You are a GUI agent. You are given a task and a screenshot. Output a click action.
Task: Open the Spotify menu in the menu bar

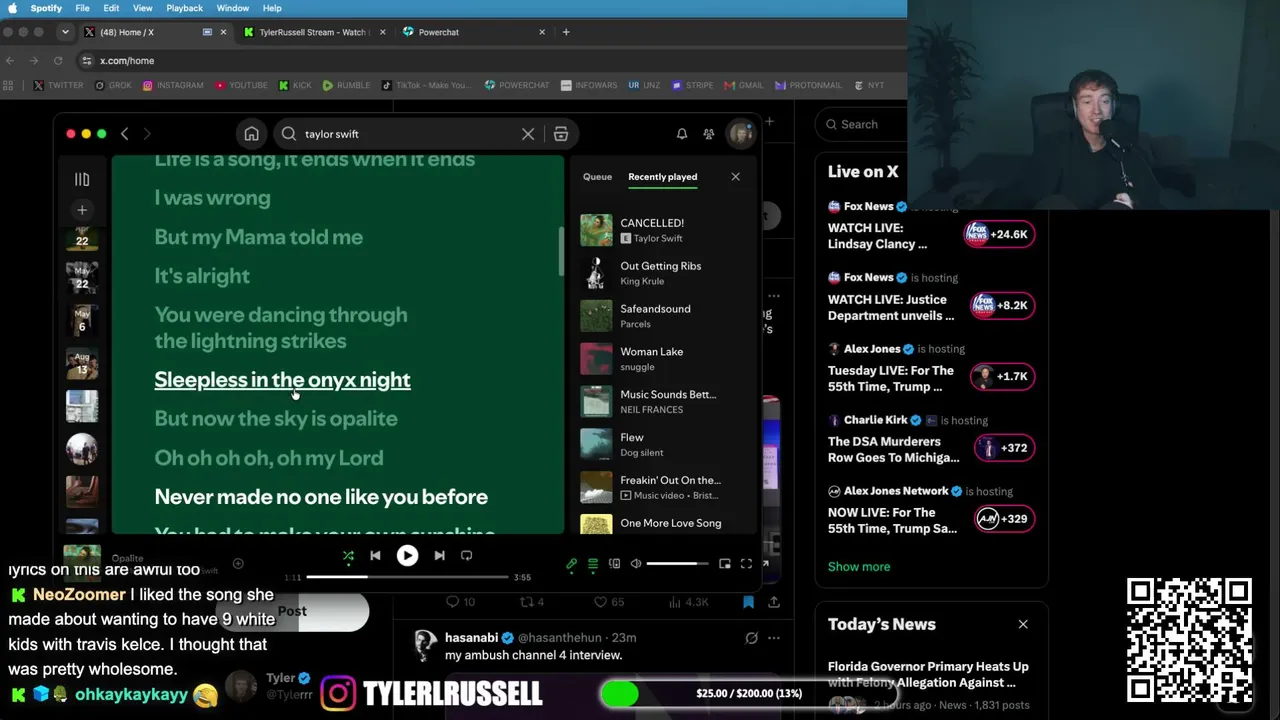tap(46, 8)
